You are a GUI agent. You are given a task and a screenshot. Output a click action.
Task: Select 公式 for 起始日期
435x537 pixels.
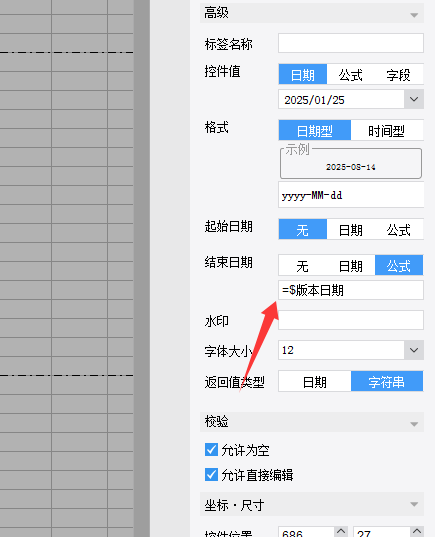pyautogui.click(x=399, y=229)
